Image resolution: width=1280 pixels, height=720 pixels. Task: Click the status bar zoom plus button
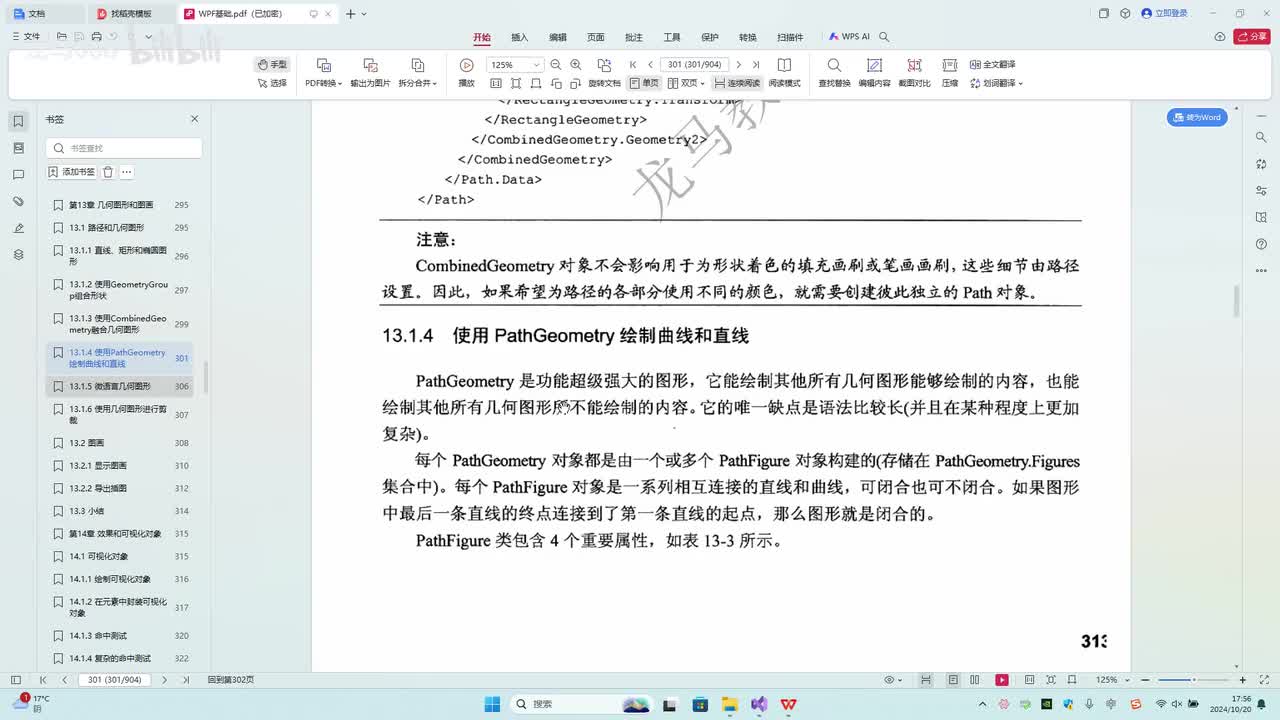click(1242, 680)
